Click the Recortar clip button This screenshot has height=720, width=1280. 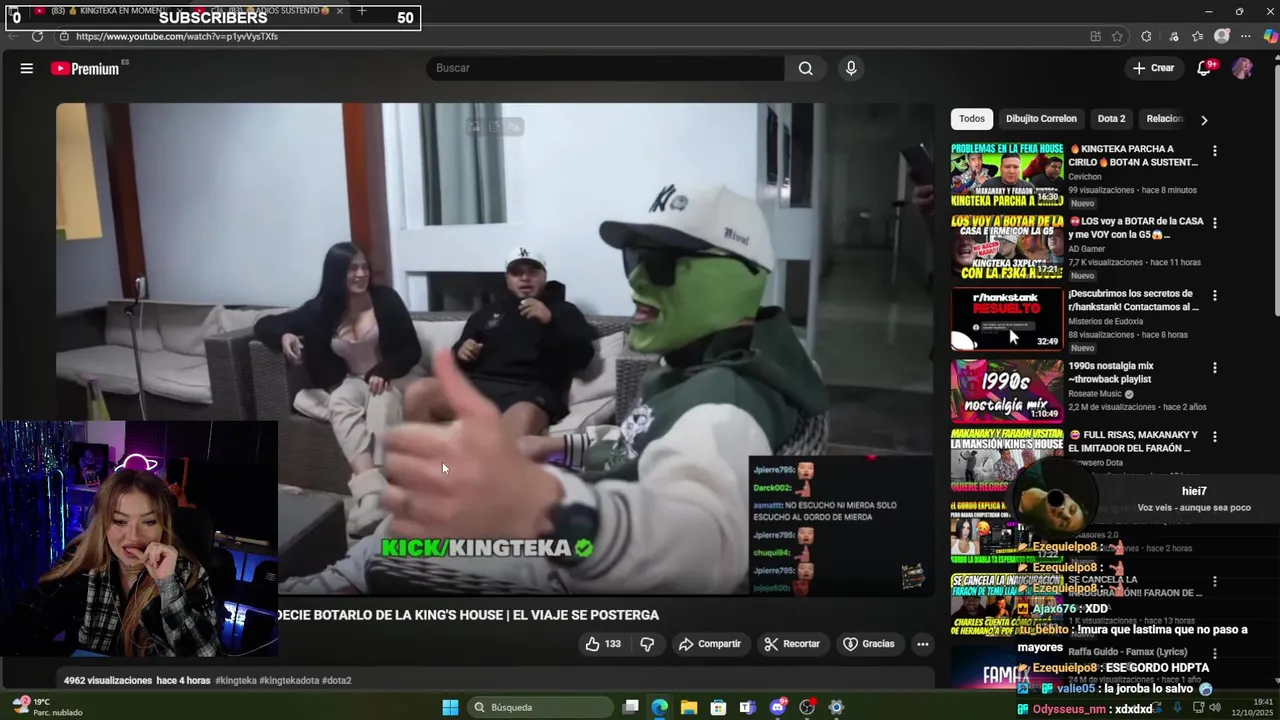791,644
